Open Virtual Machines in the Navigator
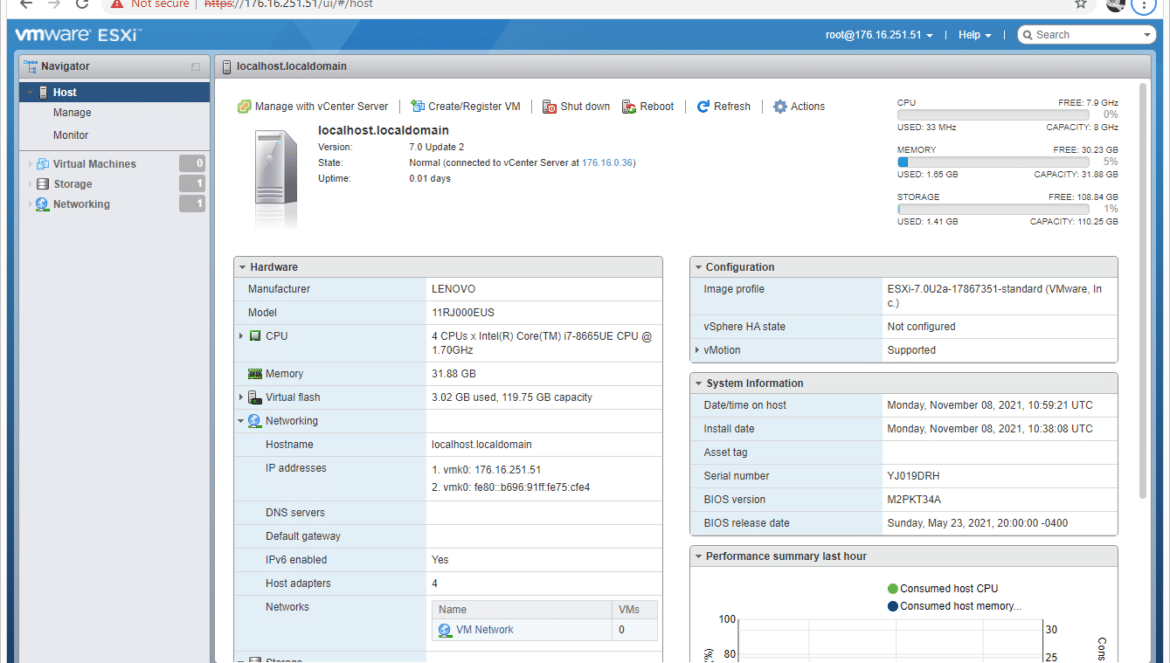The height and width of the screenshot is (663, 1170). 95,164
